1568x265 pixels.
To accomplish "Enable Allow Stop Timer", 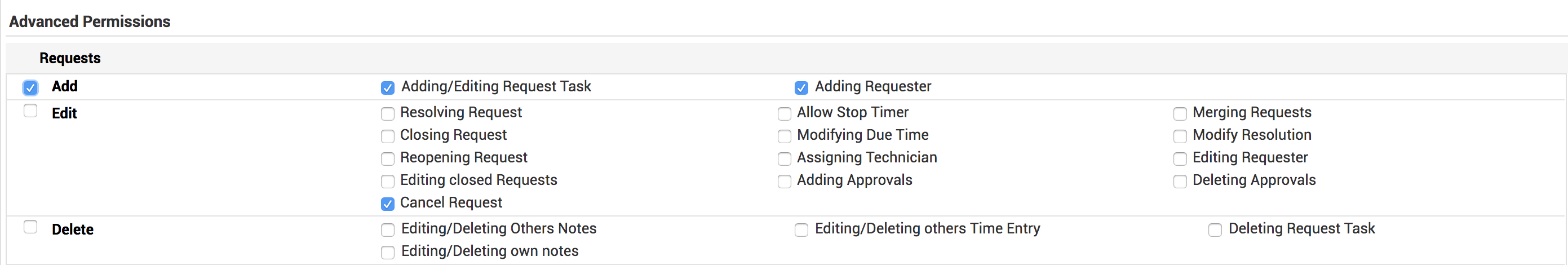I will point(785,114).
